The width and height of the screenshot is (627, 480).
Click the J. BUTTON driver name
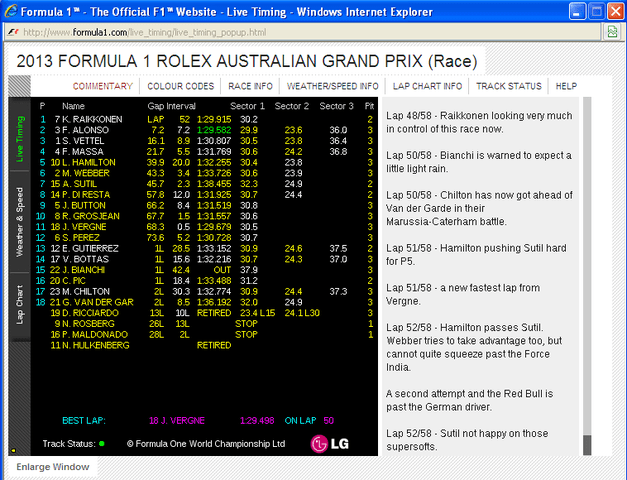click(x=84, y=206)
